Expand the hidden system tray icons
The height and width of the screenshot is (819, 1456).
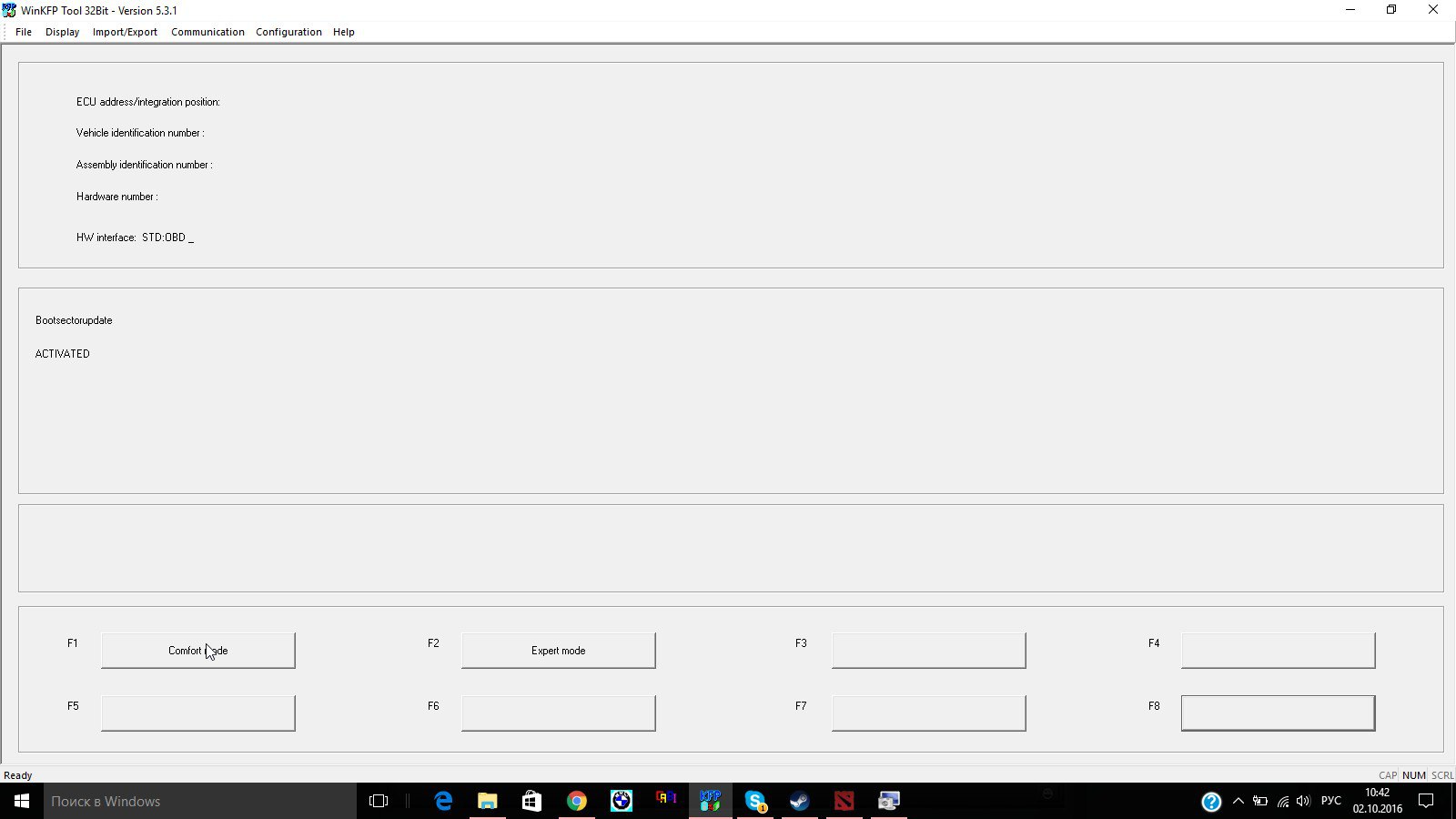click(1238, 801)
